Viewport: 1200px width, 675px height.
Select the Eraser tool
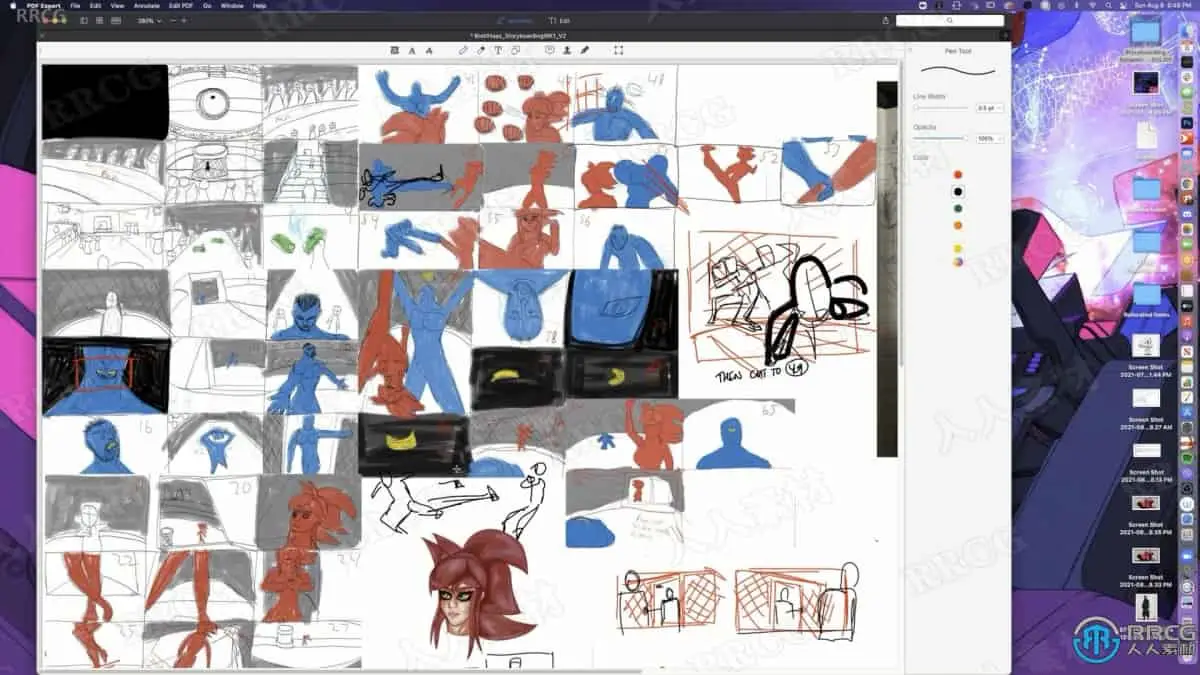pyautogui.click(x=480, y=50)
